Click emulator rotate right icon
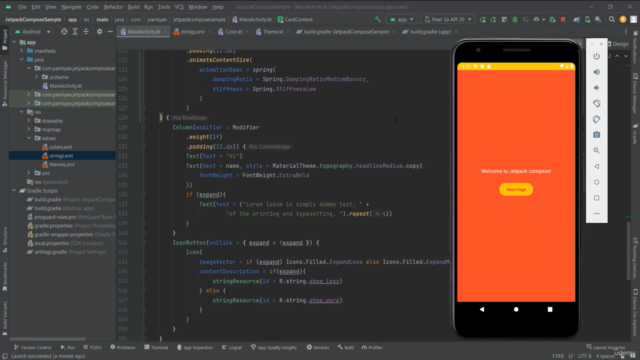Viewport: 640px width, 360px height. tap(596, 119)
